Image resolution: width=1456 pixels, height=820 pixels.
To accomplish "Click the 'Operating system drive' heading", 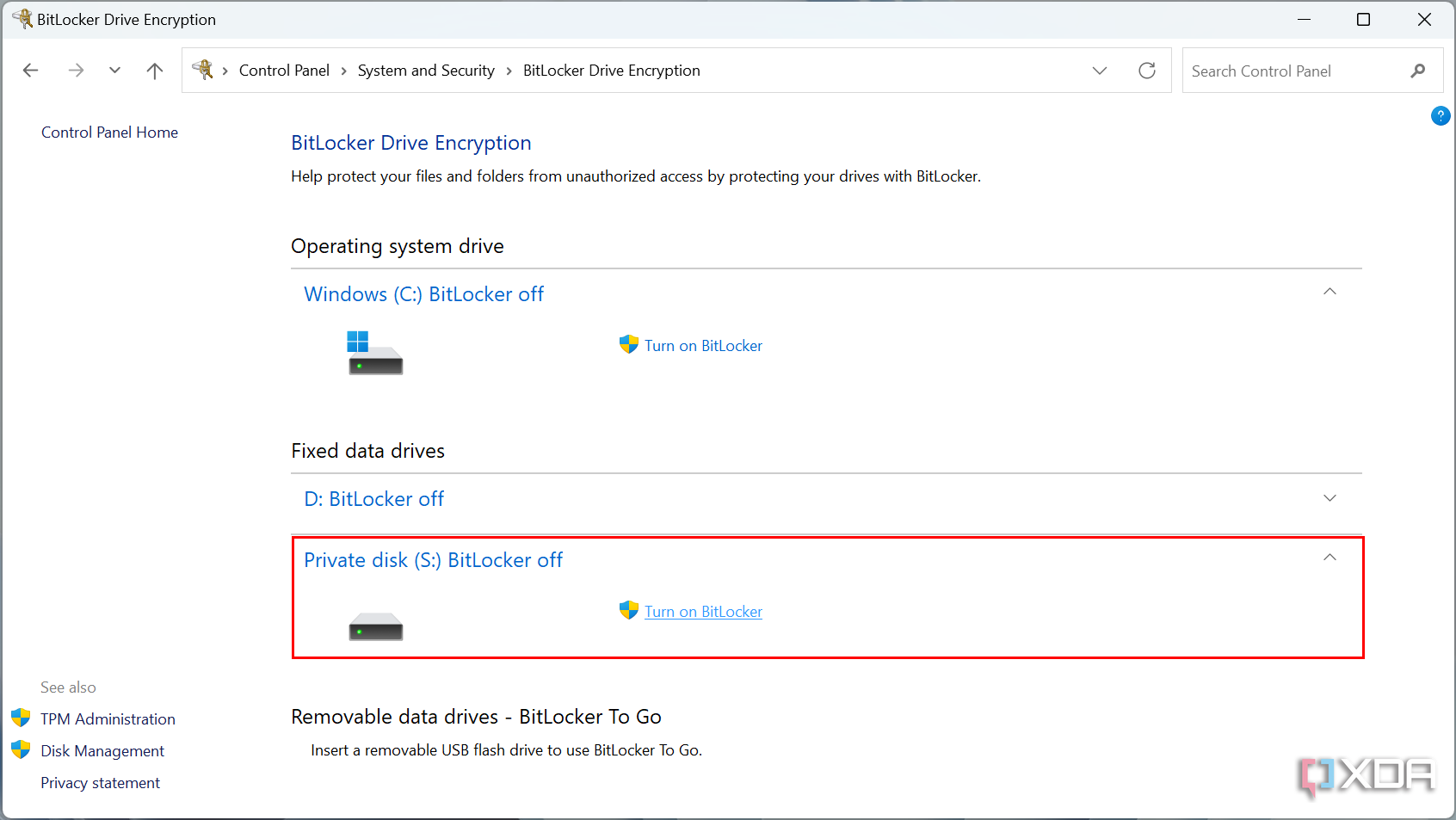I will point(398,246).
